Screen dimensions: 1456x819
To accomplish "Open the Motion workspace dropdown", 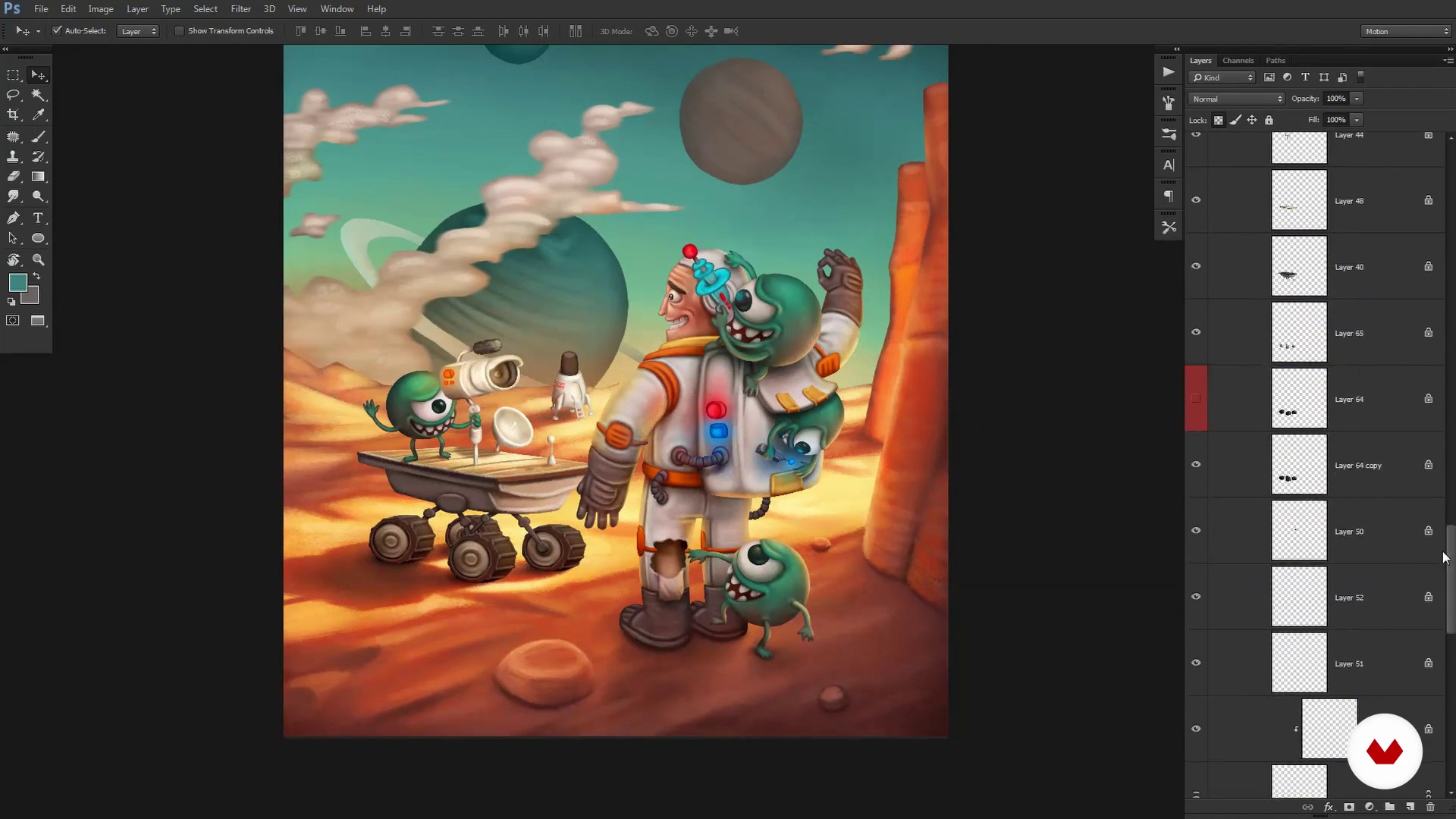I will coord(1406,31).
